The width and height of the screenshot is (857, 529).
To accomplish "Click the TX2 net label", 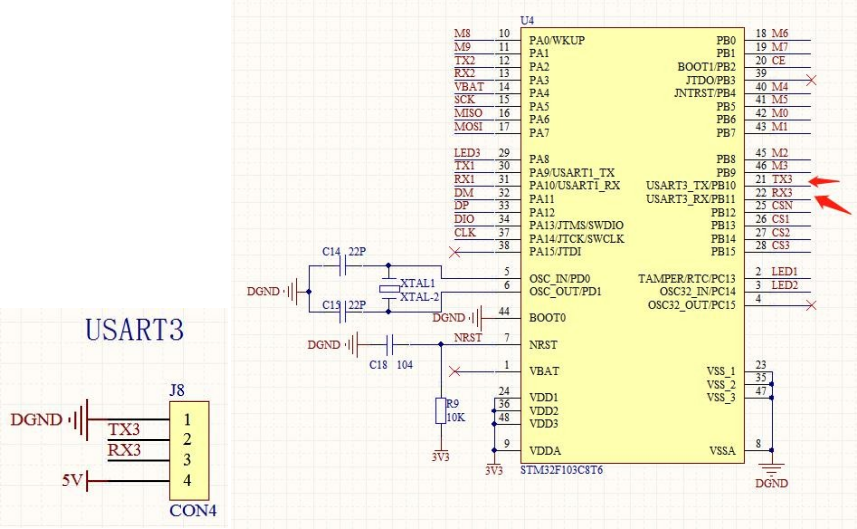I will coord(465,61).
